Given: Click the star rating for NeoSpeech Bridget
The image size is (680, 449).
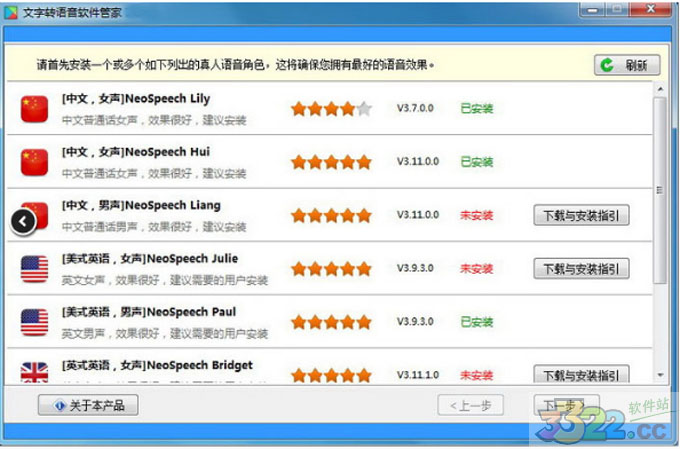Looking at the screenshot, I should [331, 375].
